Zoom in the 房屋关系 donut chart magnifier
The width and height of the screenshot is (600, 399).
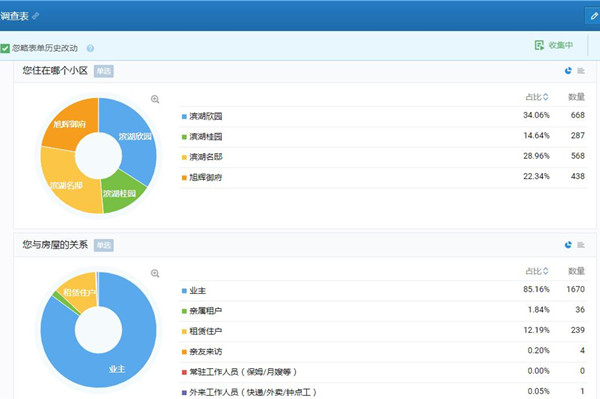pos(155,274)
